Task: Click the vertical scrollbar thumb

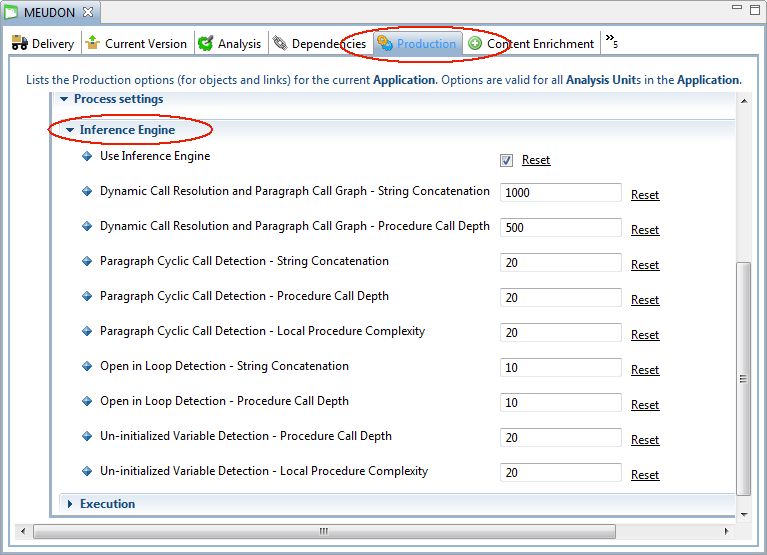Action: click(x=743, y=378)
